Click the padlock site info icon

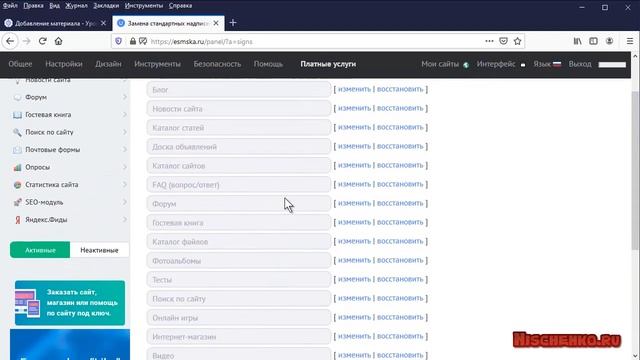(x=133, y=41)
